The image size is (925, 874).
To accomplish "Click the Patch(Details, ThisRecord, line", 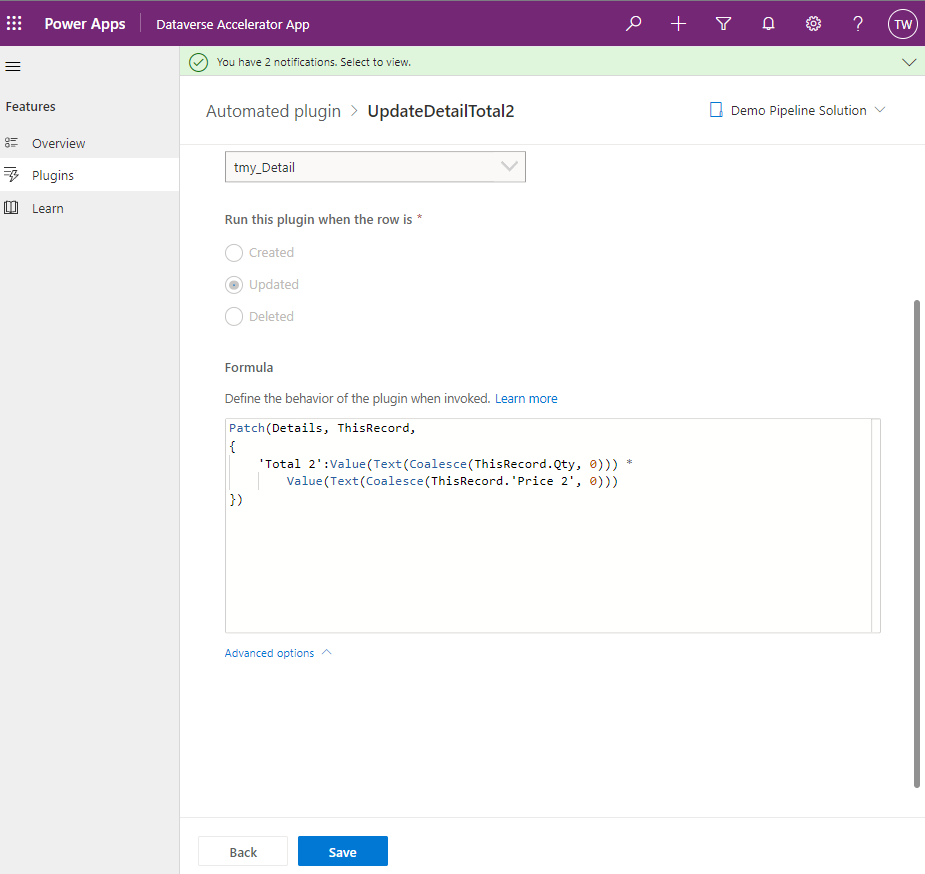I will tap(322, 428).
